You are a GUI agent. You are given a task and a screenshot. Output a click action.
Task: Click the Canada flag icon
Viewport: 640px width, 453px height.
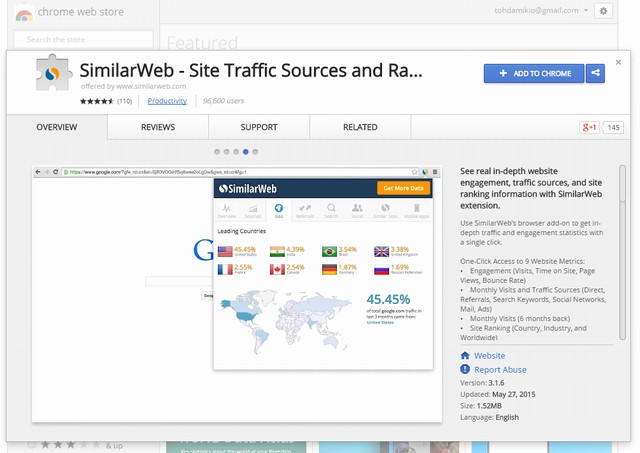click(x=277, y=269)
